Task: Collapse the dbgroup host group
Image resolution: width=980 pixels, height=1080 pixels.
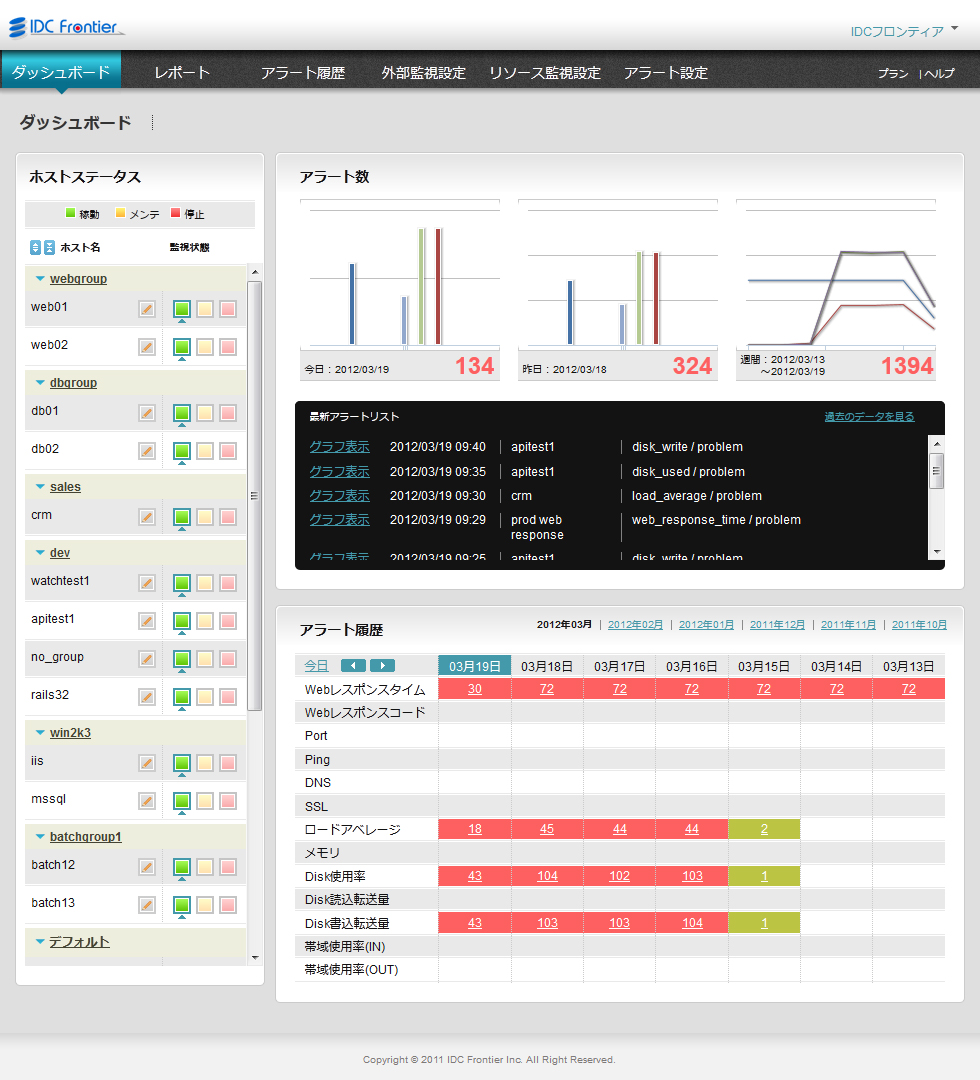Action: [x=41, y=383]
